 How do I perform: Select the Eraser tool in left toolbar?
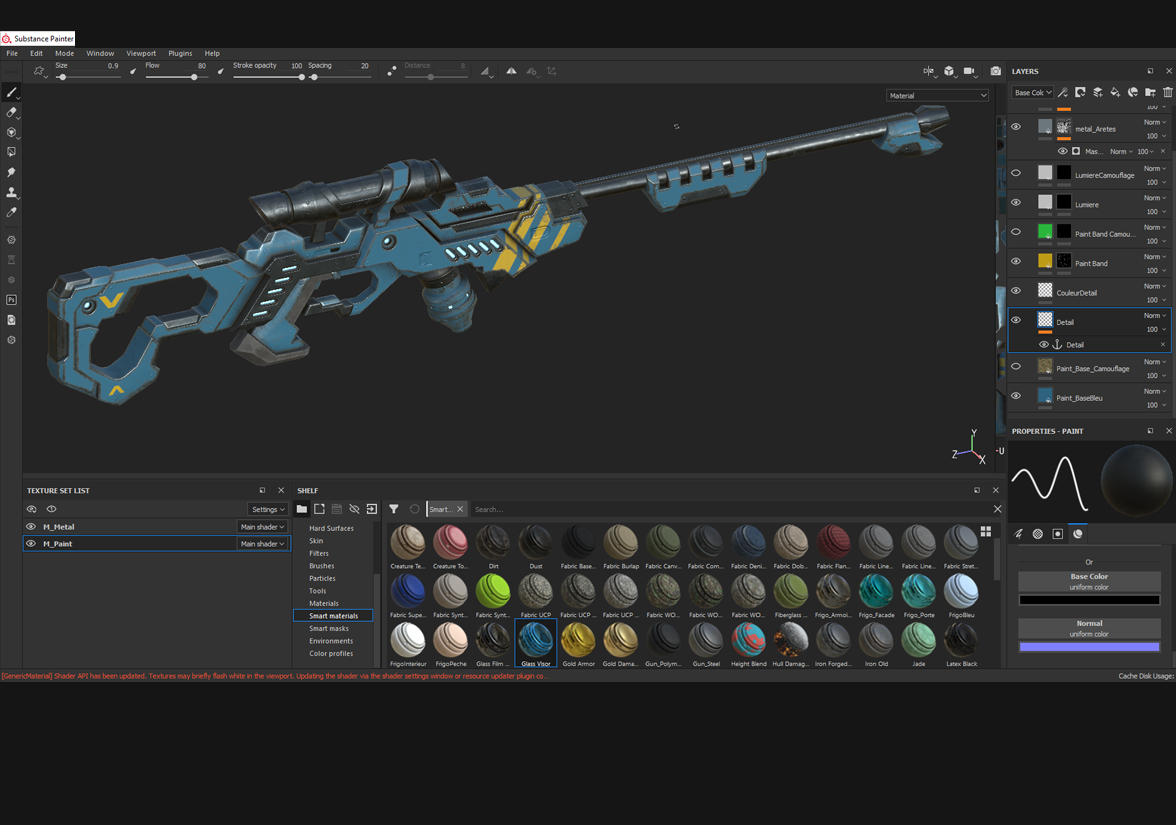(11, 112)
